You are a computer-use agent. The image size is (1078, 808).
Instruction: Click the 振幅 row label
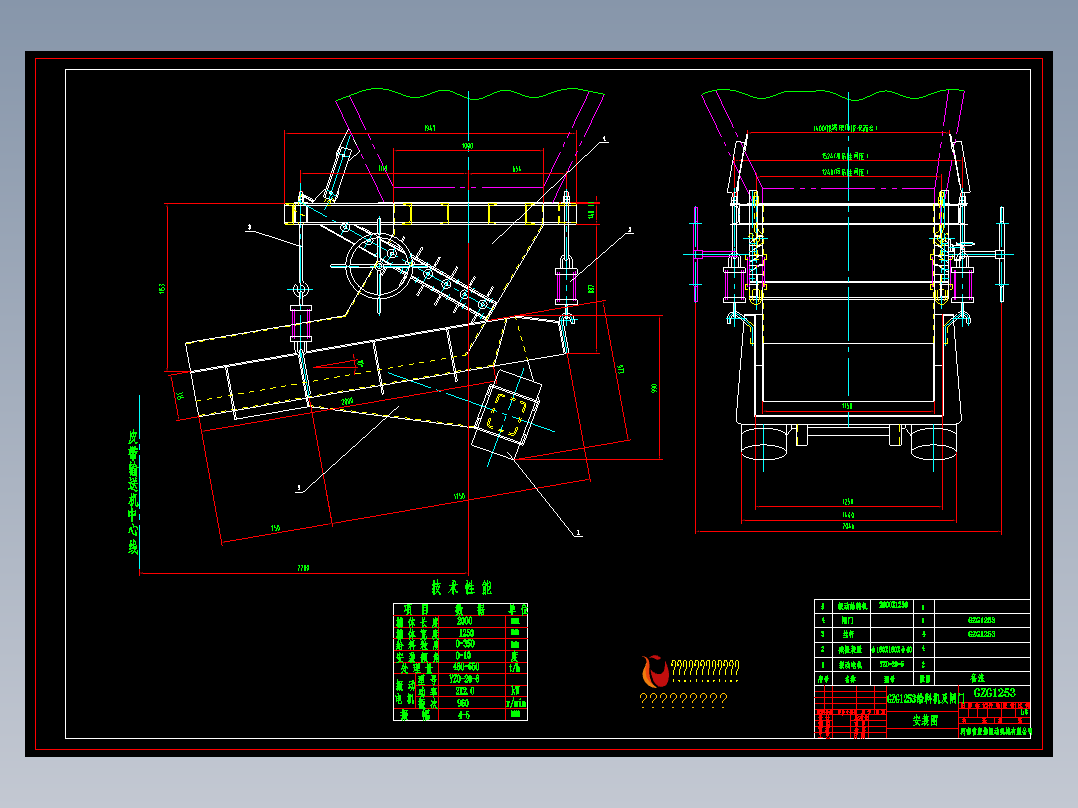click(414, 714)
